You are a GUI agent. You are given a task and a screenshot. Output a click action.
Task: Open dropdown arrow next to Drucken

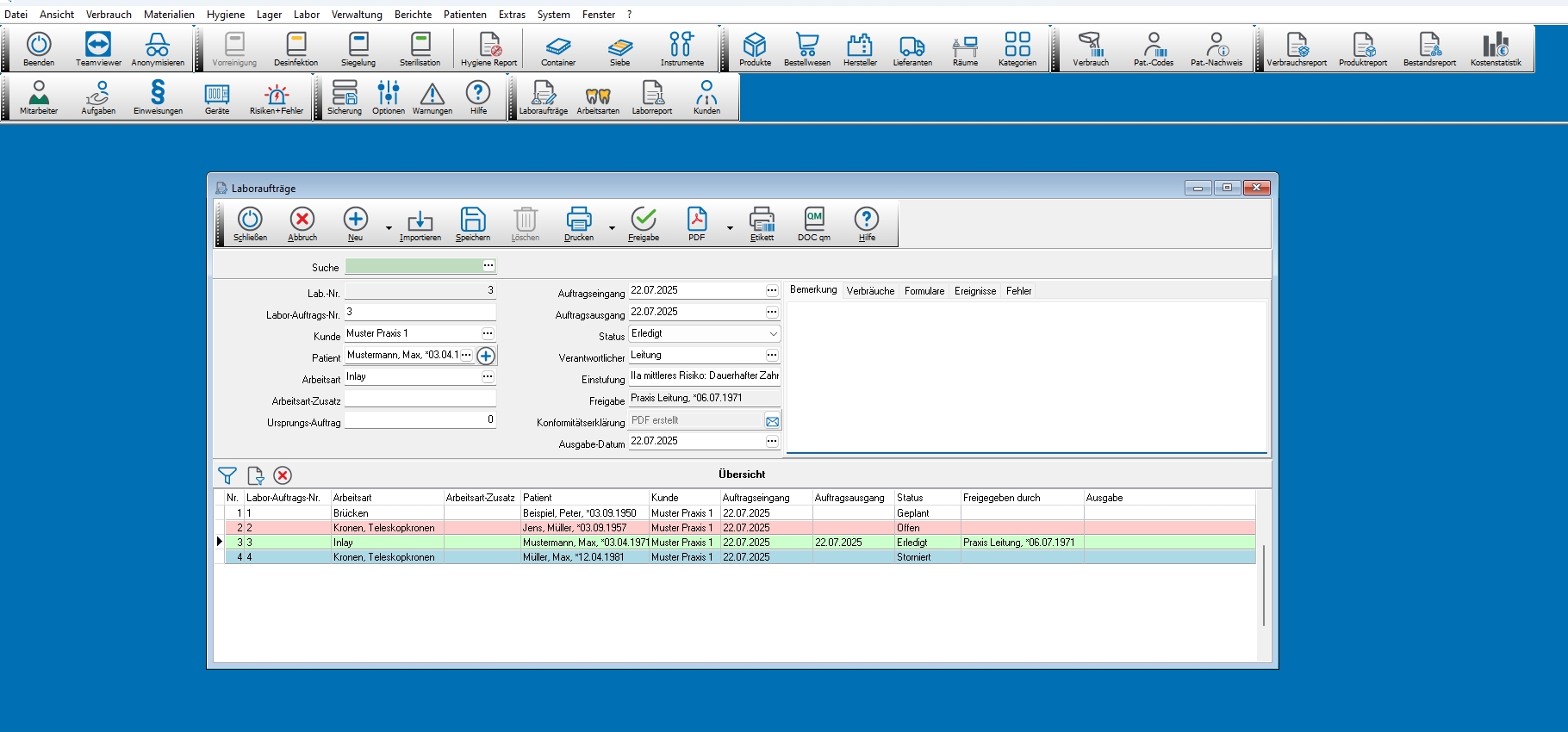pos(612,228)
